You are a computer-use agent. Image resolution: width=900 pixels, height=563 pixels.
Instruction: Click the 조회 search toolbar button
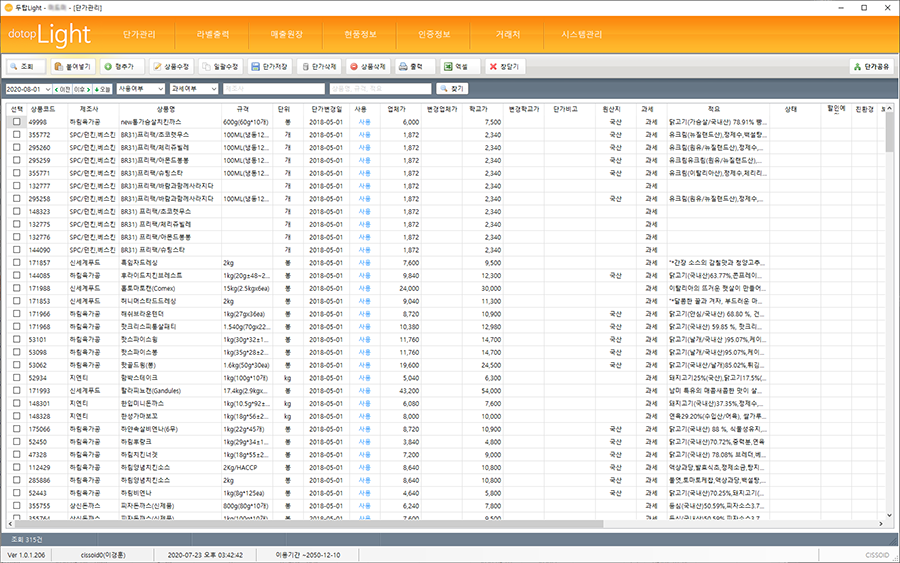pos(24,67)
